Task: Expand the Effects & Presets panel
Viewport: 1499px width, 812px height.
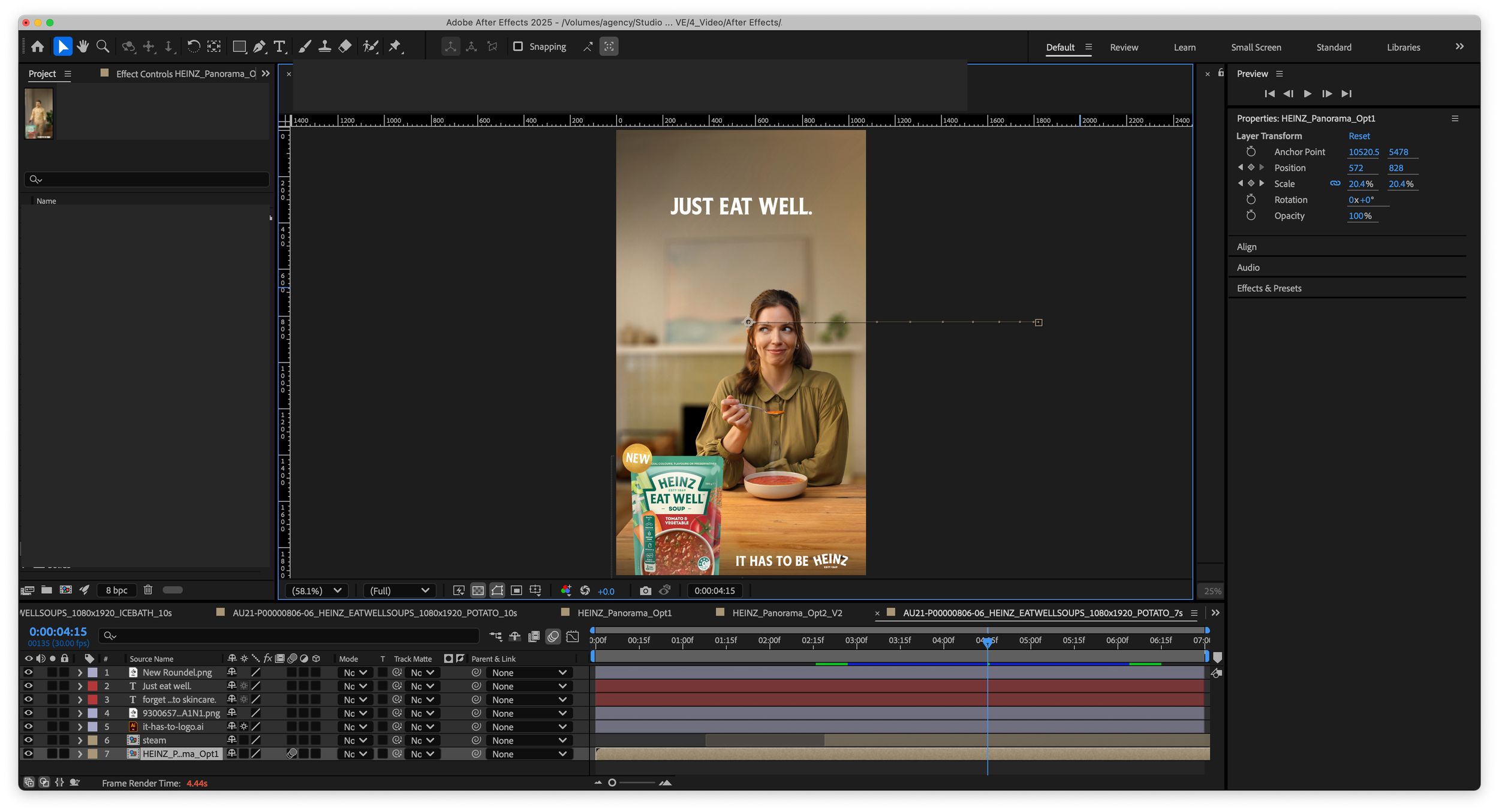Action: click(1269, 288)
